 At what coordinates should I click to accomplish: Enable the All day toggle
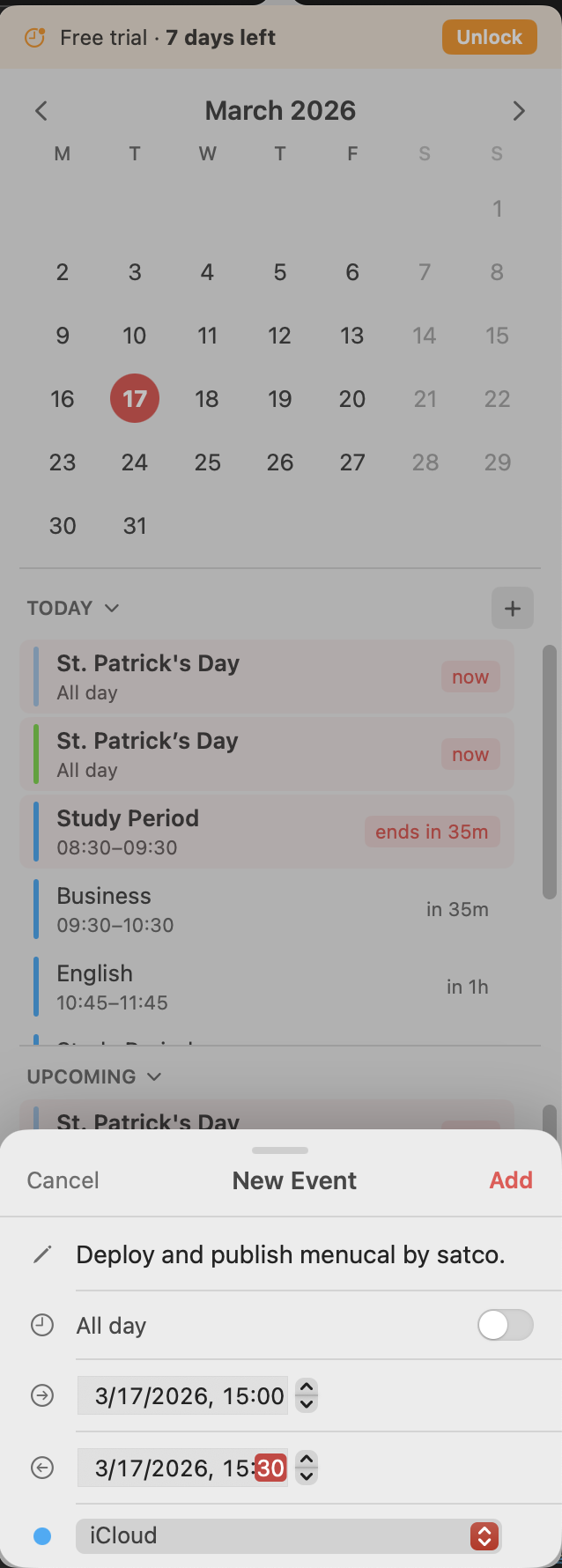point(505,1325)
